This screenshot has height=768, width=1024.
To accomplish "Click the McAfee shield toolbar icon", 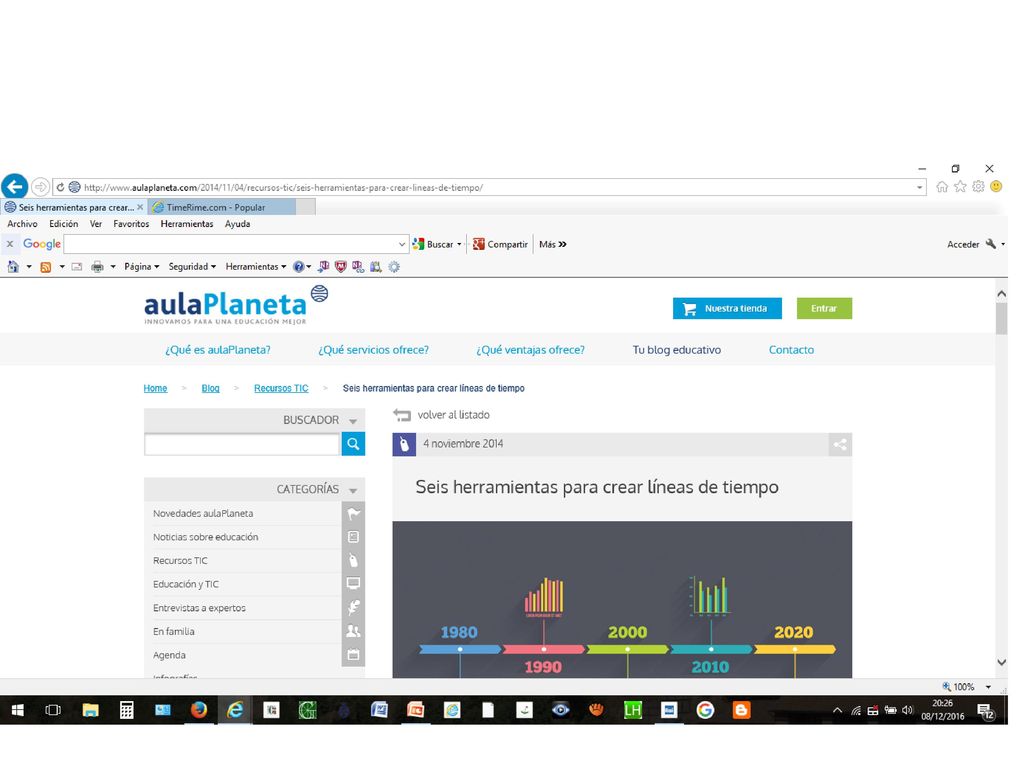I will pyautogui.click(x=340, y=266).
